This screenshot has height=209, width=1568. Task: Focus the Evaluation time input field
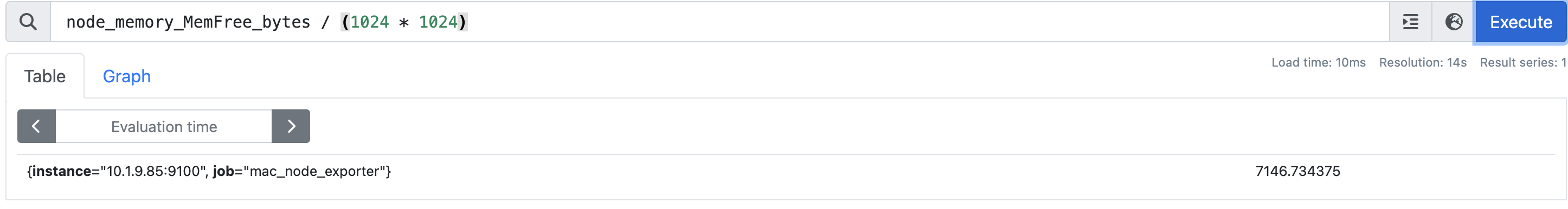pyautogui.click(x=164, y=126)
